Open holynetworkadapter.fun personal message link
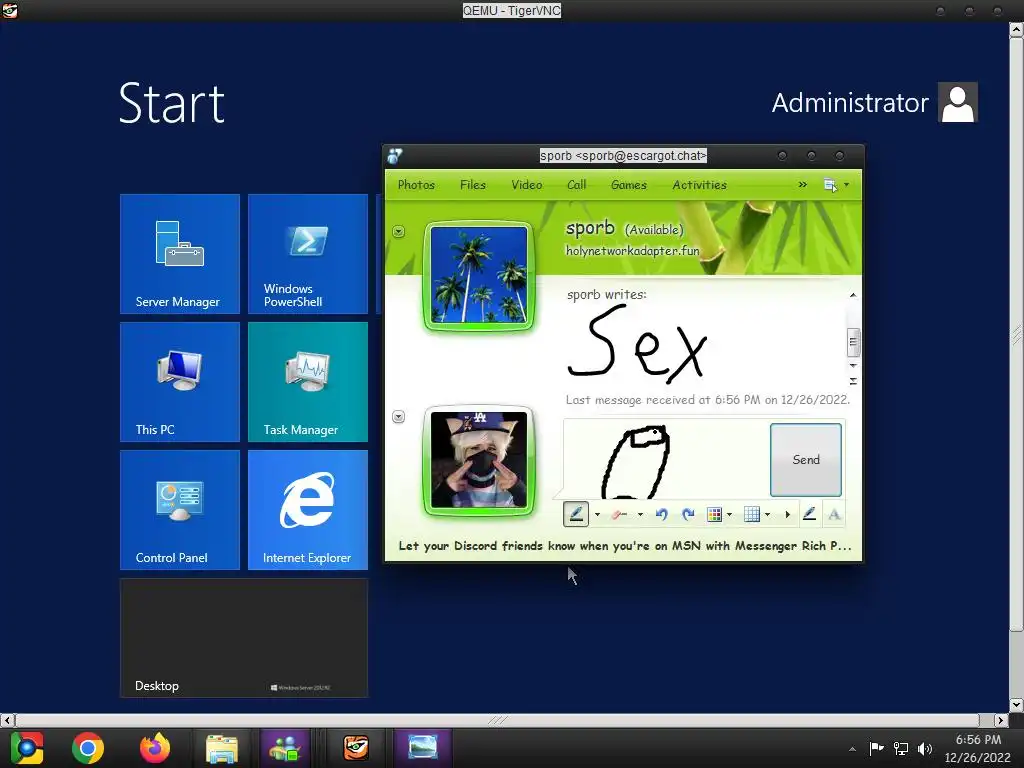The height and width of the screenshot is (768, 1024). [x=632, y=251]
